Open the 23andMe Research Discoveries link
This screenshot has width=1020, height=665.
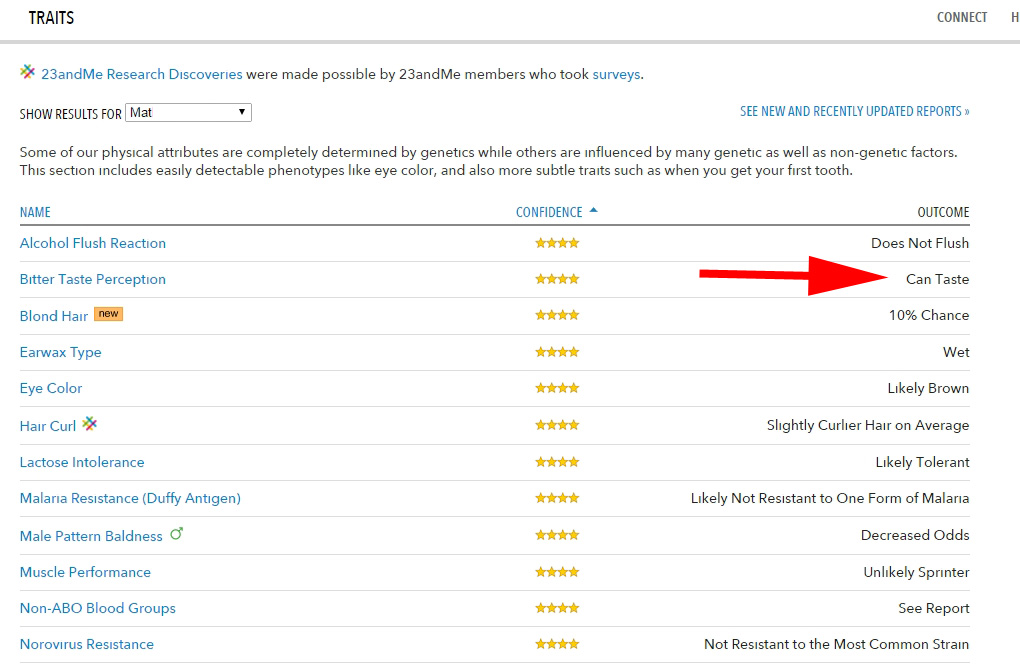[142, 74]
